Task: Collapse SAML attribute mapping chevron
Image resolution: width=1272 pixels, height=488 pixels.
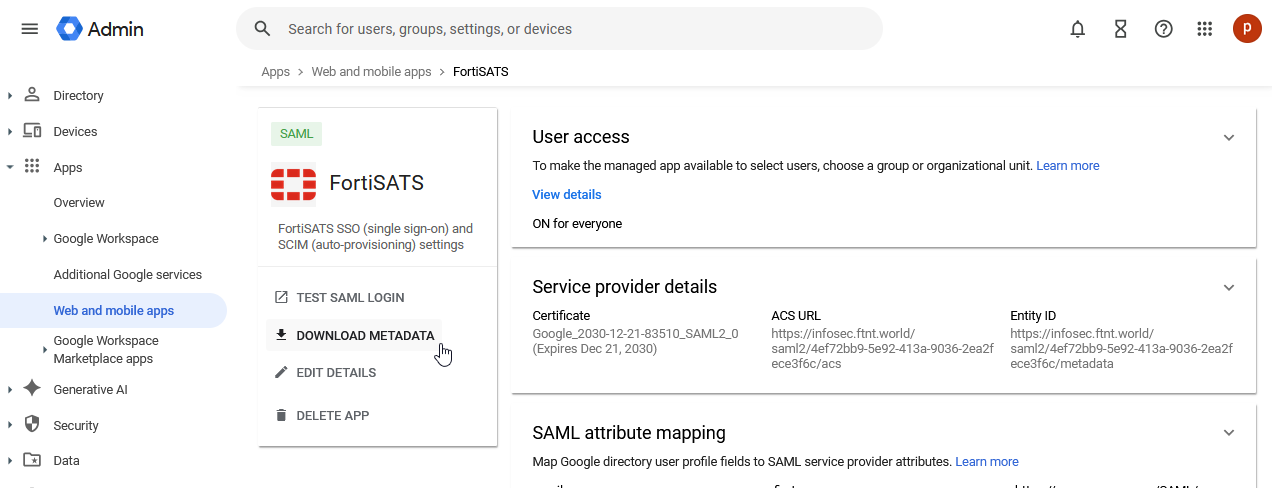Action: coord(1229,433)
